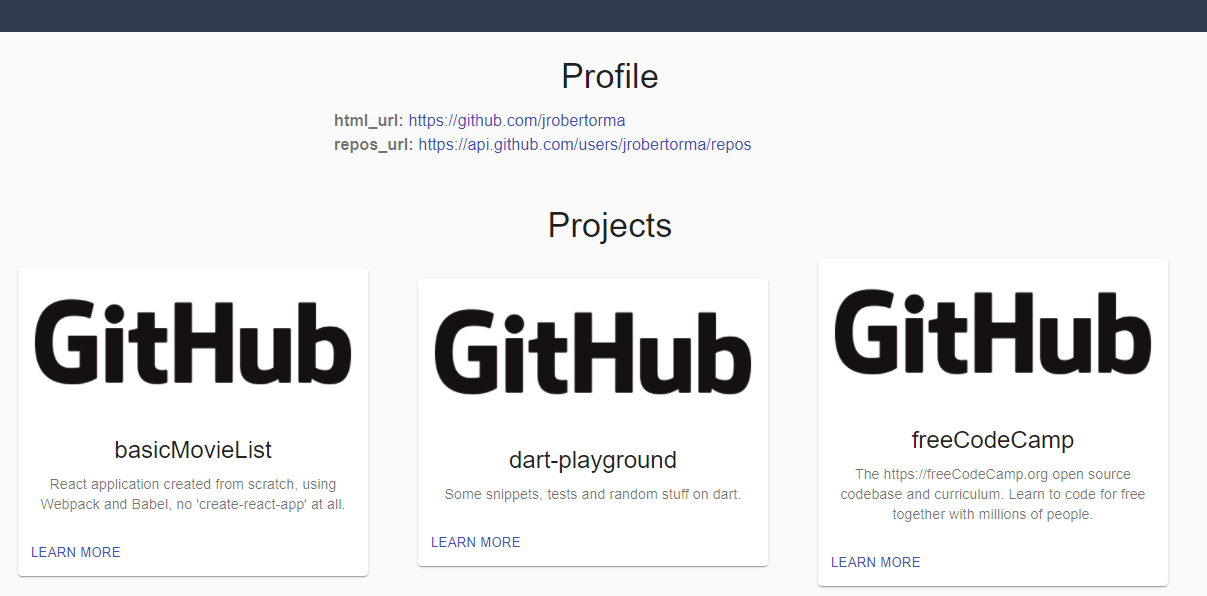Click the 'Some snippets, tests and random stuff' description
Viewport: 1207px width, 596px height.
pyautogui.click(x=593, y=494)
